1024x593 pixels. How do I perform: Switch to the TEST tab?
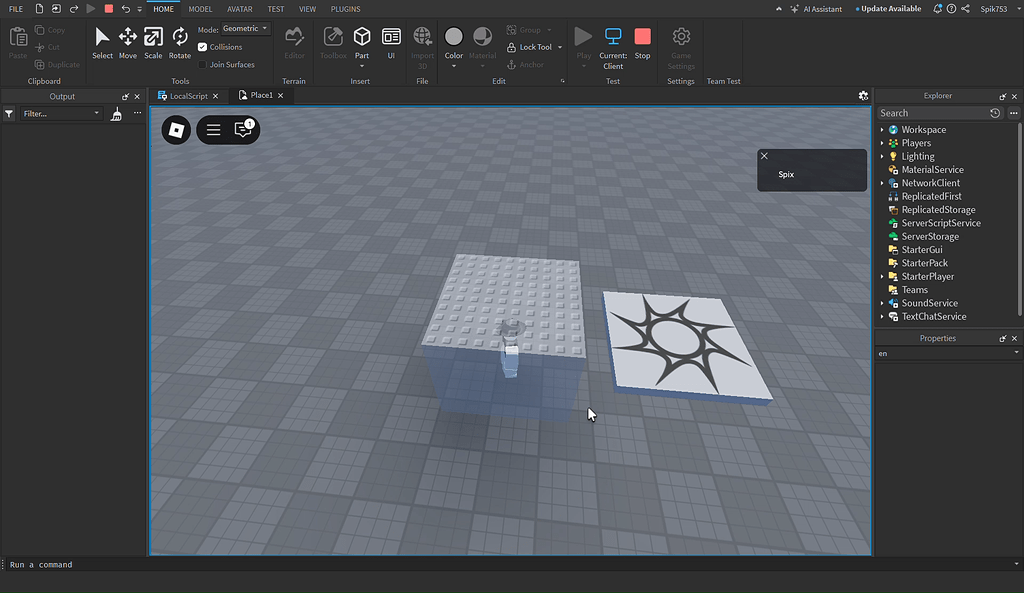(x=276, y=9)
